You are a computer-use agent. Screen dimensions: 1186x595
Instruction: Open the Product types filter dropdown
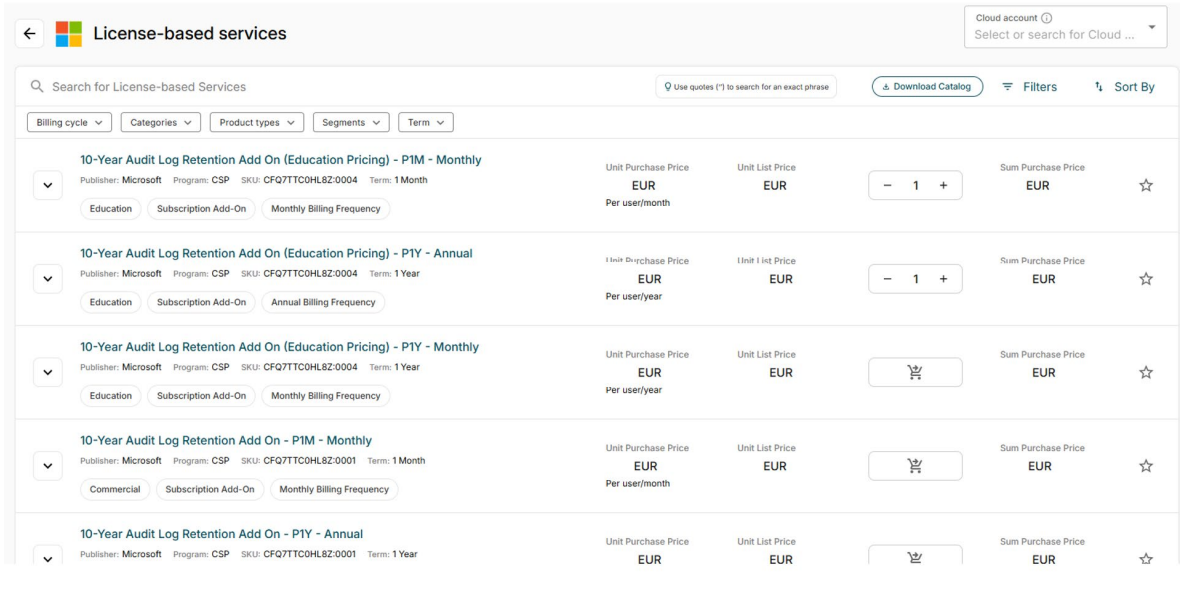[x=257, y=122]
